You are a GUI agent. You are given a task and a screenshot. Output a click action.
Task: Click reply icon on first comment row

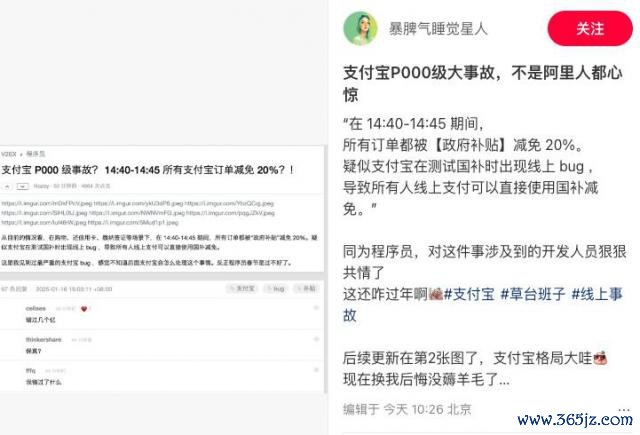pos(316,308)
